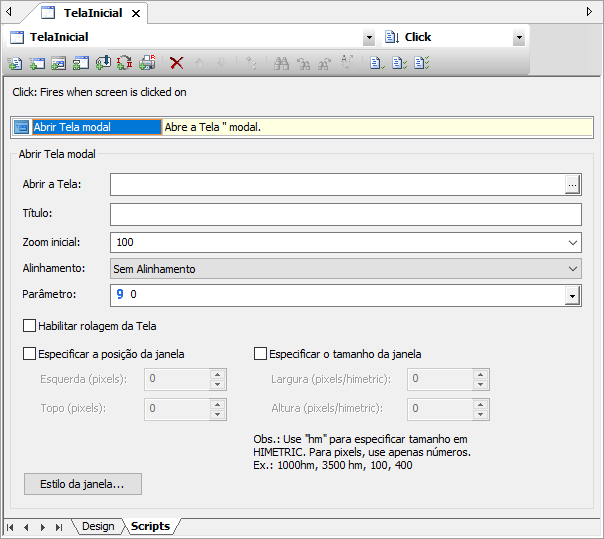Open the TelaInicial object dropdown
This screenshot has height=539, width=604.
point(369,37)
